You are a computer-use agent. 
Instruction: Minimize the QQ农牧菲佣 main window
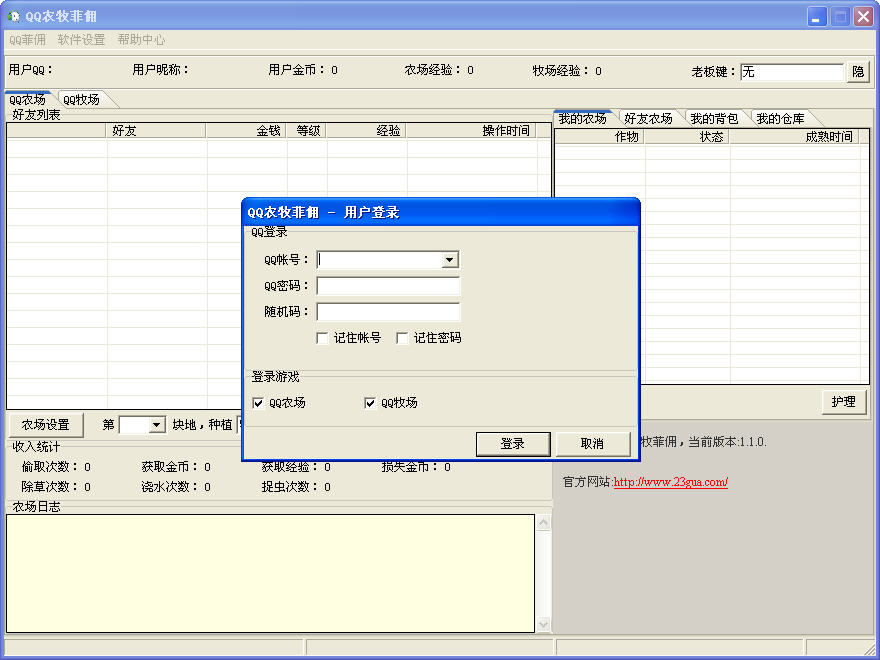coord(817,16)
